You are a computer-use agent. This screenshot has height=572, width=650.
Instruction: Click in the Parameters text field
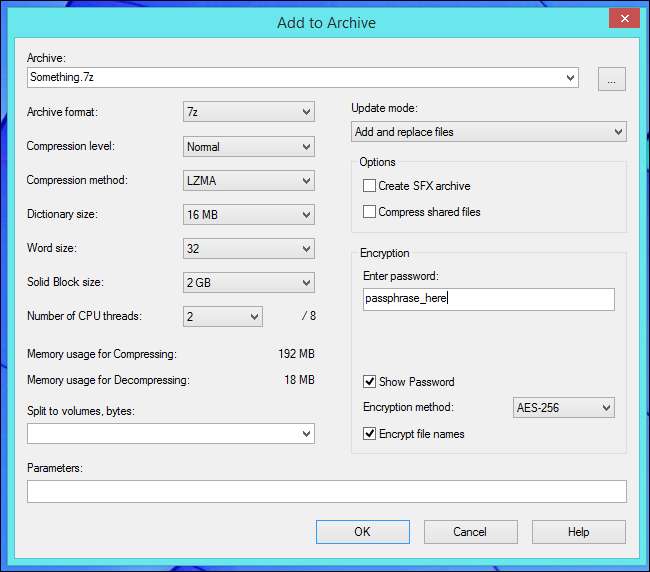point(326,491)
